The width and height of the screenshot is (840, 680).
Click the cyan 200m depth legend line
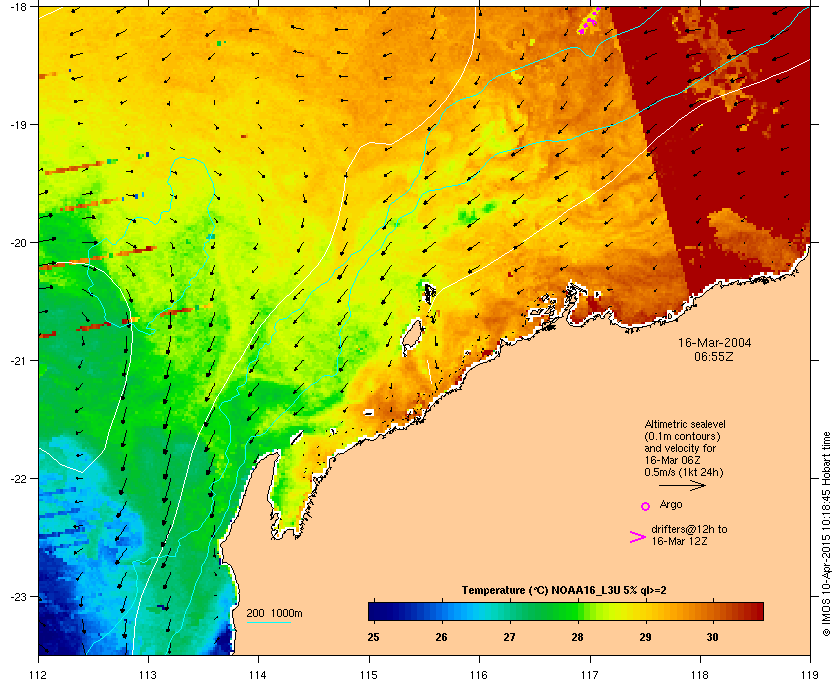(x=268, y=622)
